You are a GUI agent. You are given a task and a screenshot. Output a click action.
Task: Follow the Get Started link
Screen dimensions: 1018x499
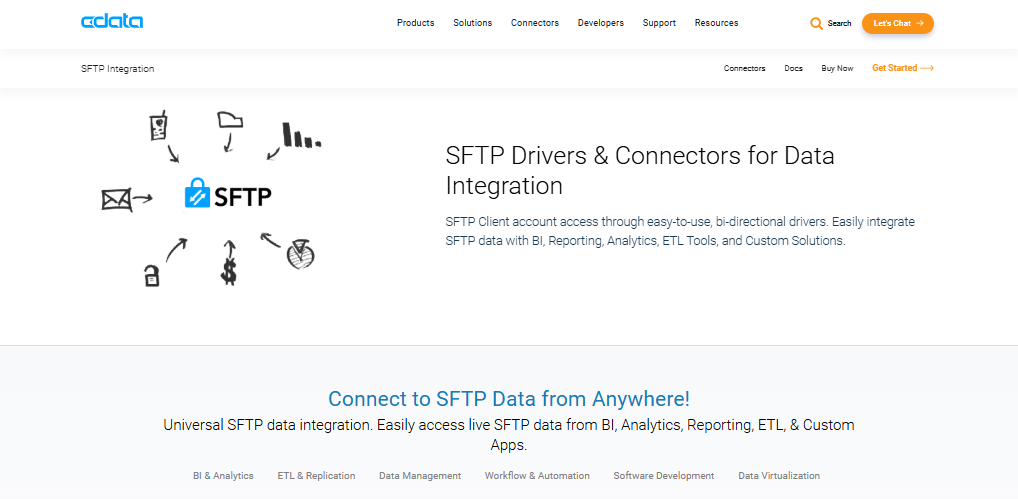pos(902,68)
